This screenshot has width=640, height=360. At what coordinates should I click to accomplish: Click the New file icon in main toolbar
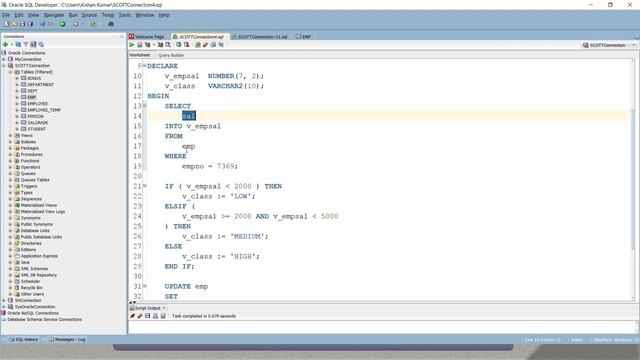coord(7,24)
